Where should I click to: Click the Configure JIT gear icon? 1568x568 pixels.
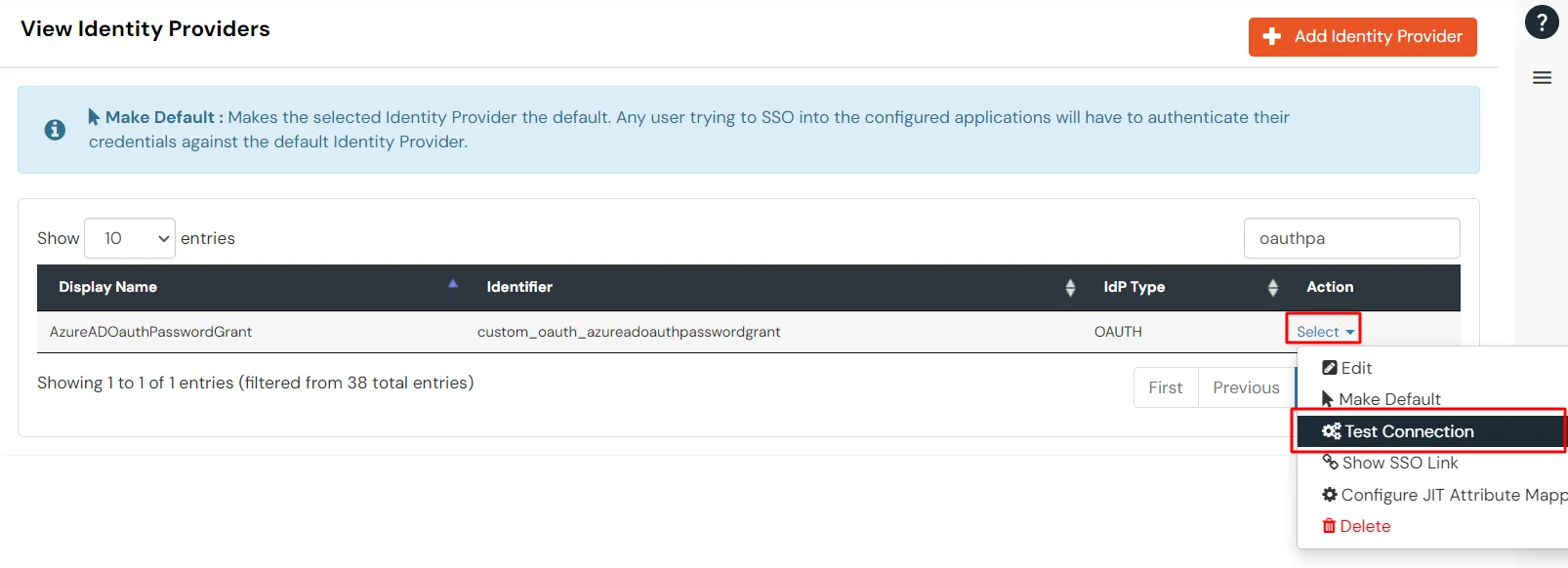pyautogui.click(x=1329, y=495)
